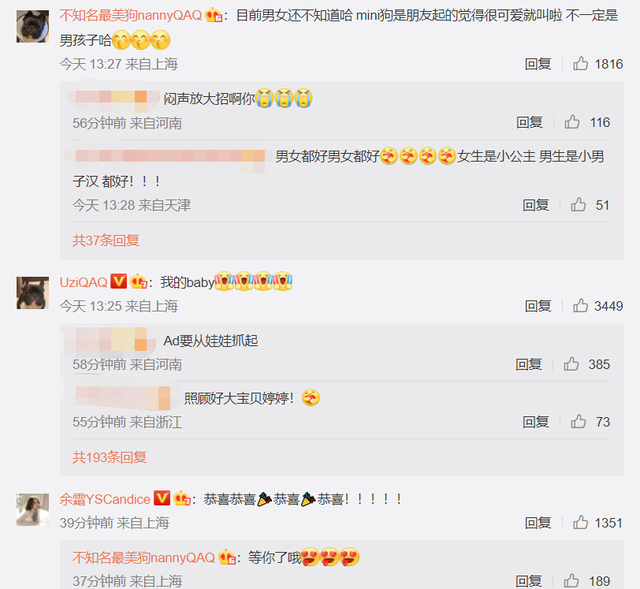Expand all 37 replies (共37条回复)

pos(106,240)
